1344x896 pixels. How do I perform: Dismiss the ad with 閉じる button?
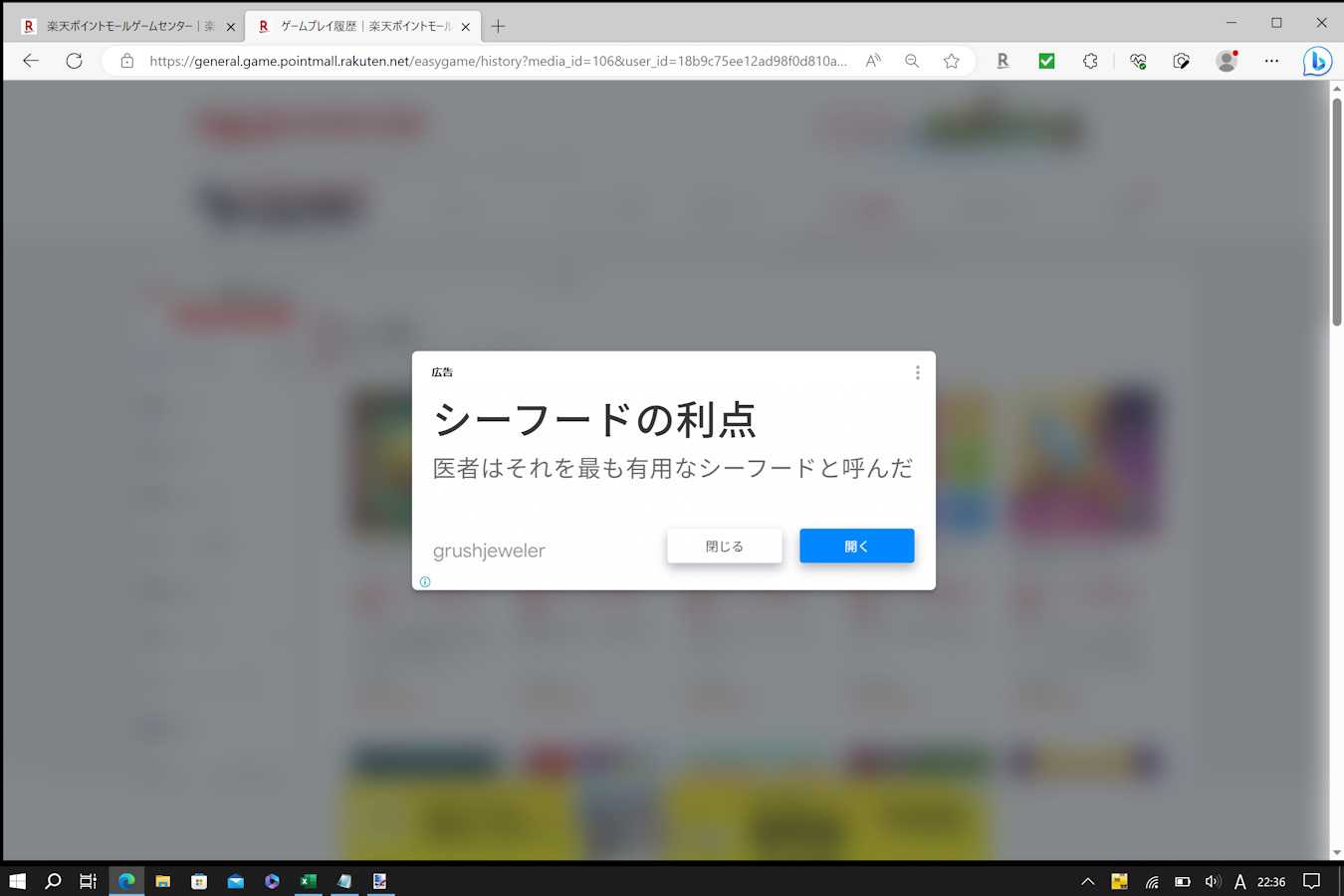click(x=725, y=546)
